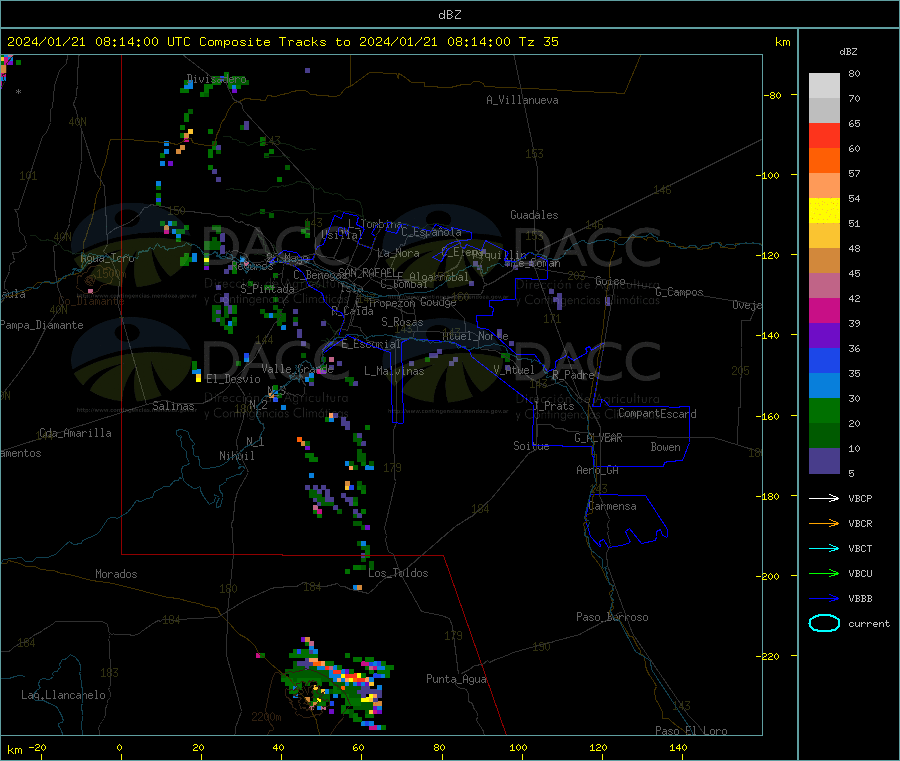Click the dBZ title at top
This screenshot has width=900, height=761.
click(449, 15)
